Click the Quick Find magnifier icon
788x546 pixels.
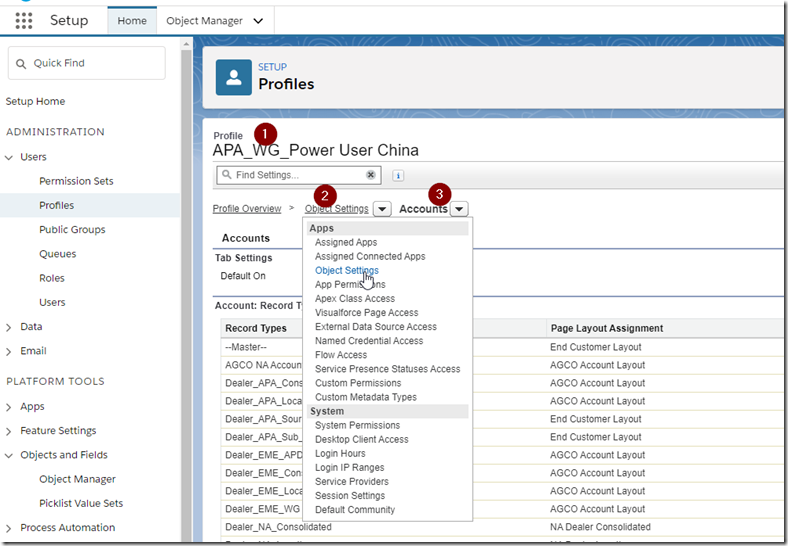coord(21,64)
